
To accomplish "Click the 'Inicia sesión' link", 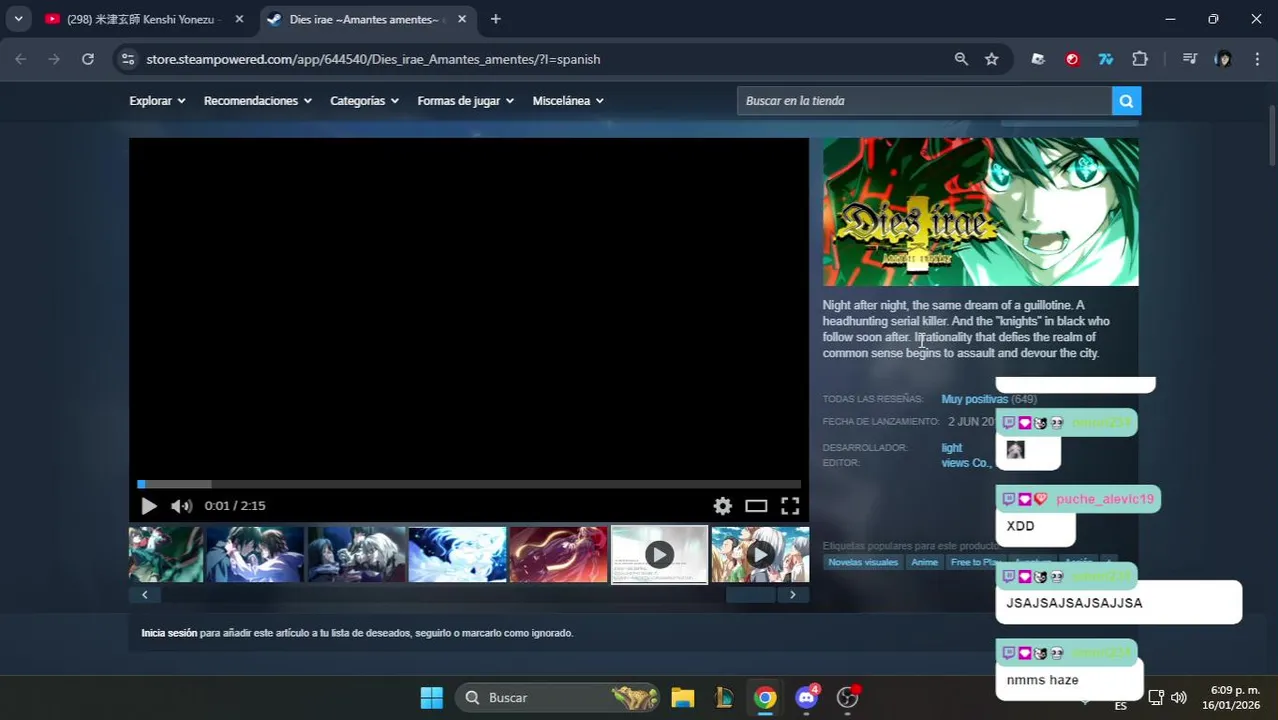I will [169, 633].
